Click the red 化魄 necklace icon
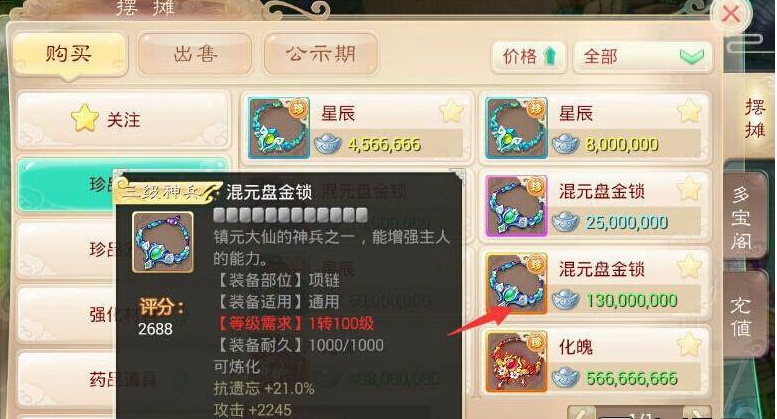This screenshot has width=777, height=419. 516,362
